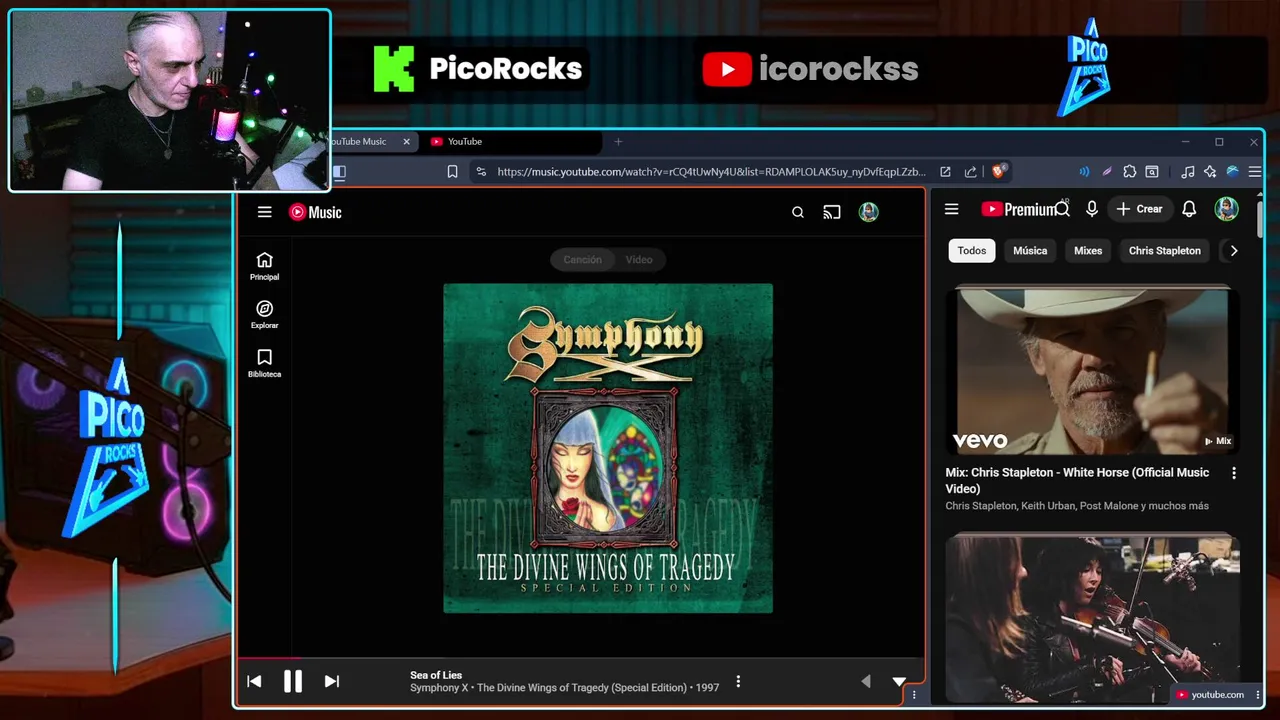Select the Mixes filter chip
Screen dimensions: 1280x720
point(1088,251)
